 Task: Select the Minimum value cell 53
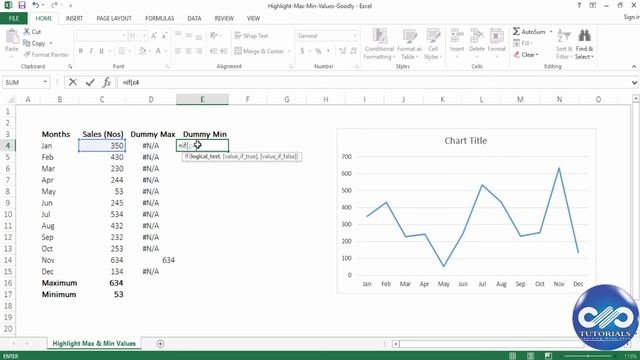click(x=102, y=294)
